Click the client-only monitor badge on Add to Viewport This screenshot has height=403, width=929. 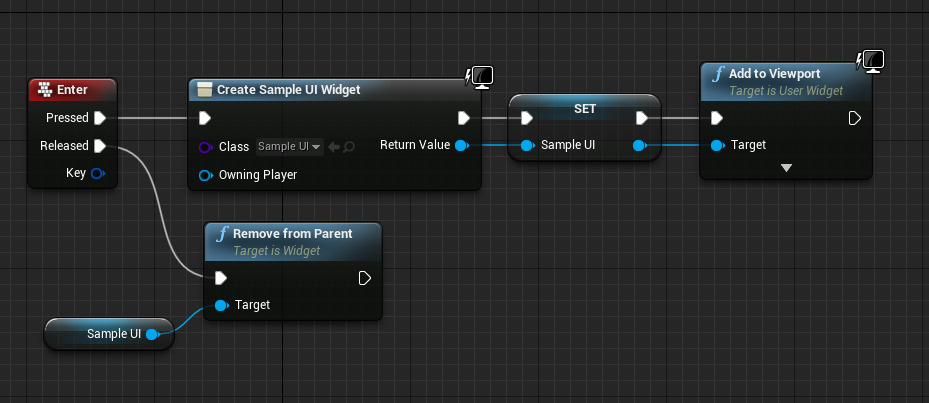coord(871,62)
